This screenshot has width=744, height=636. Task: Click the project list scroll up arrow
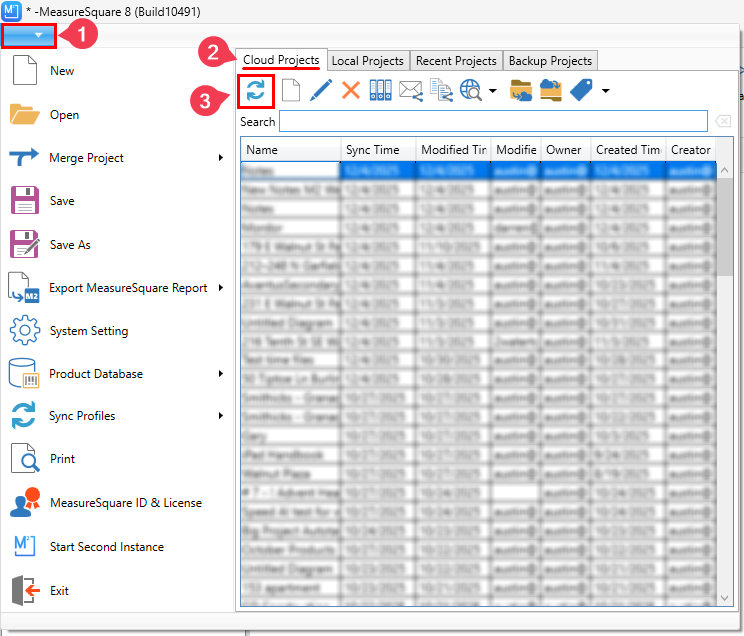click(724, 170)
